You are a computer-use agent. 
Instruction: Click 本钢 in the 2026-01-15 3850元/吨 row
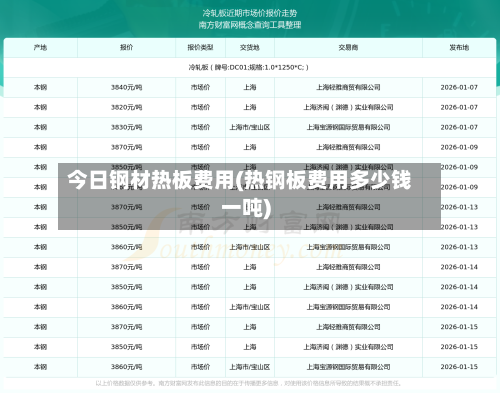point(40,347)
